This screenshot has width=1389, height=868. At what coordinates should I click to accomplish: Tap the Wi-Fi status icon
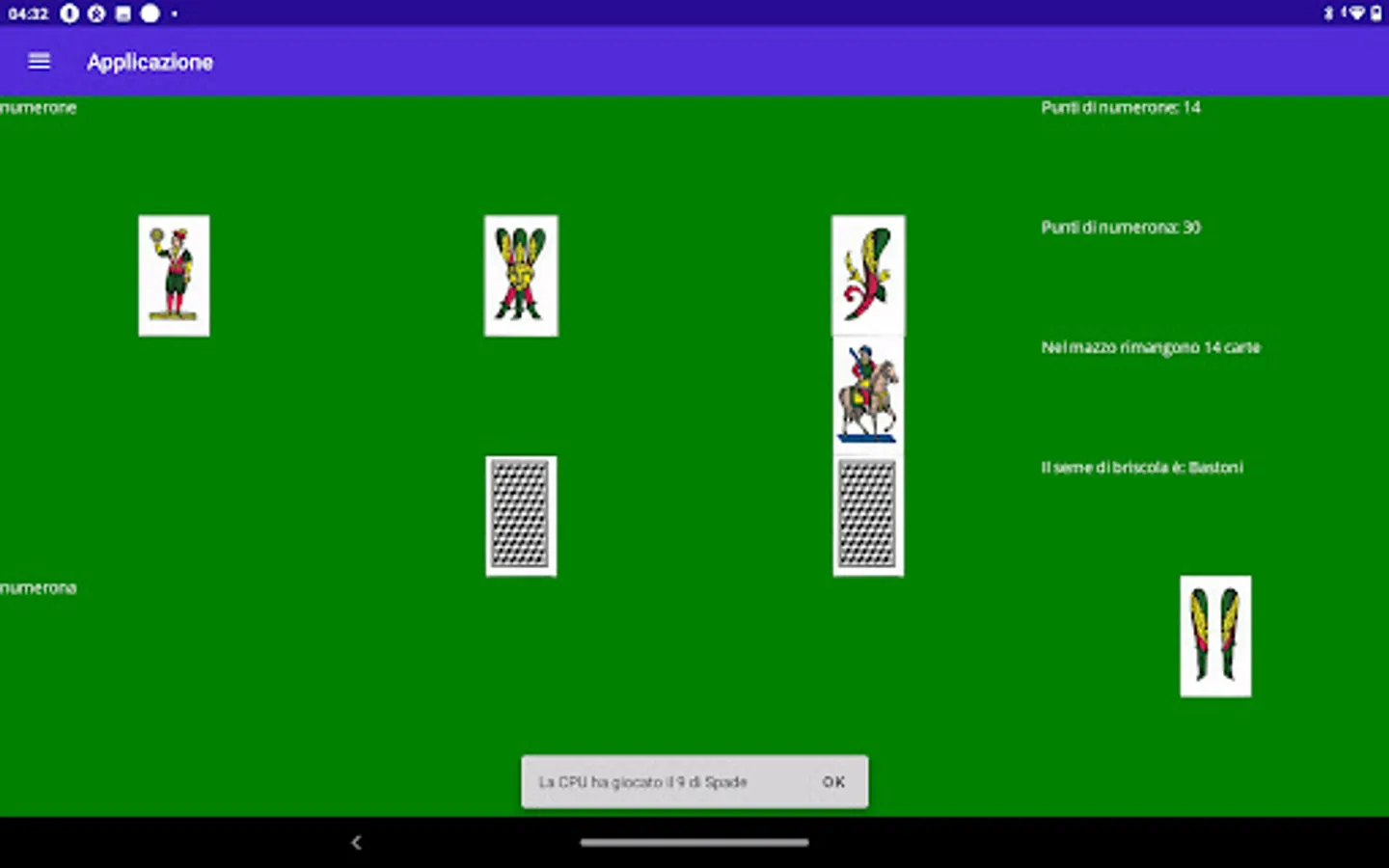1357,14
